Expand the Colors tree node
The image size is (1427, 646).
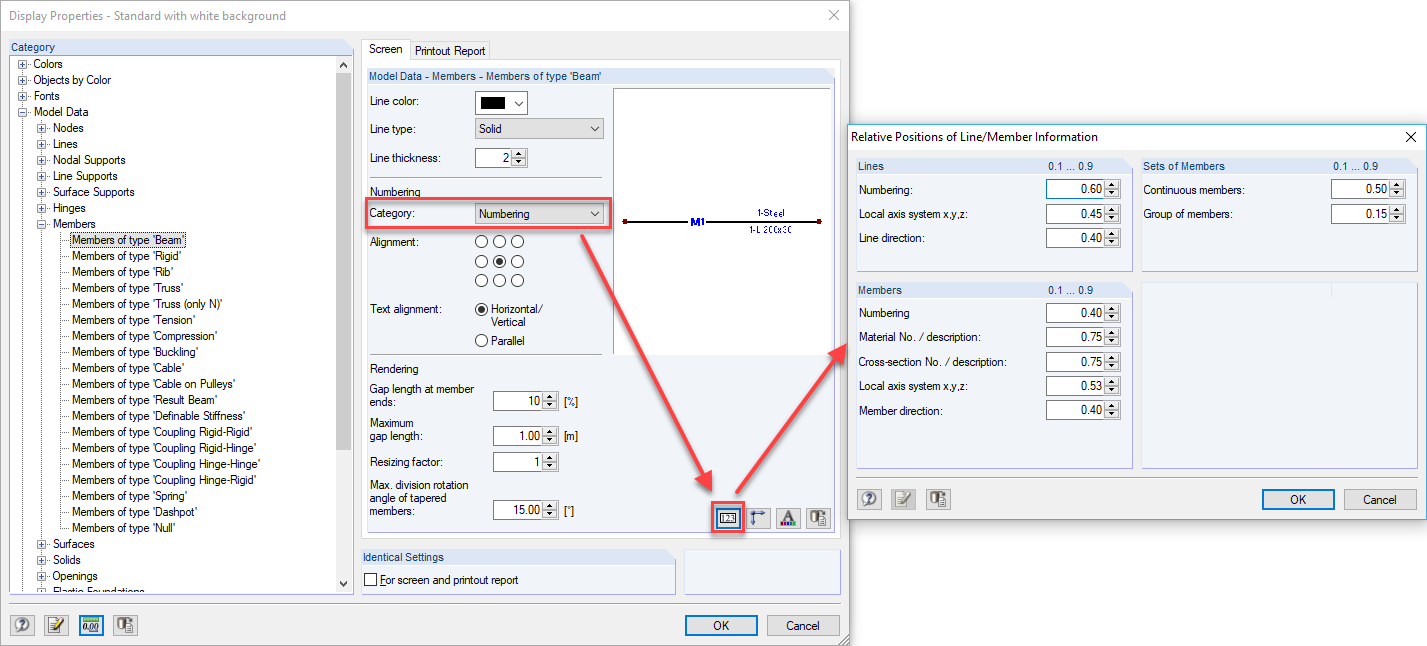23,64
